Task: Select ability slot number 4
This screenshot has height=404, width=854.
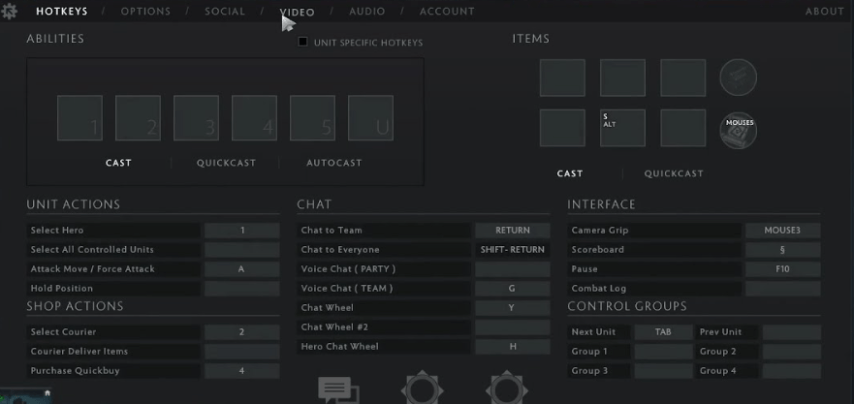Action: (x=254, y=118)
